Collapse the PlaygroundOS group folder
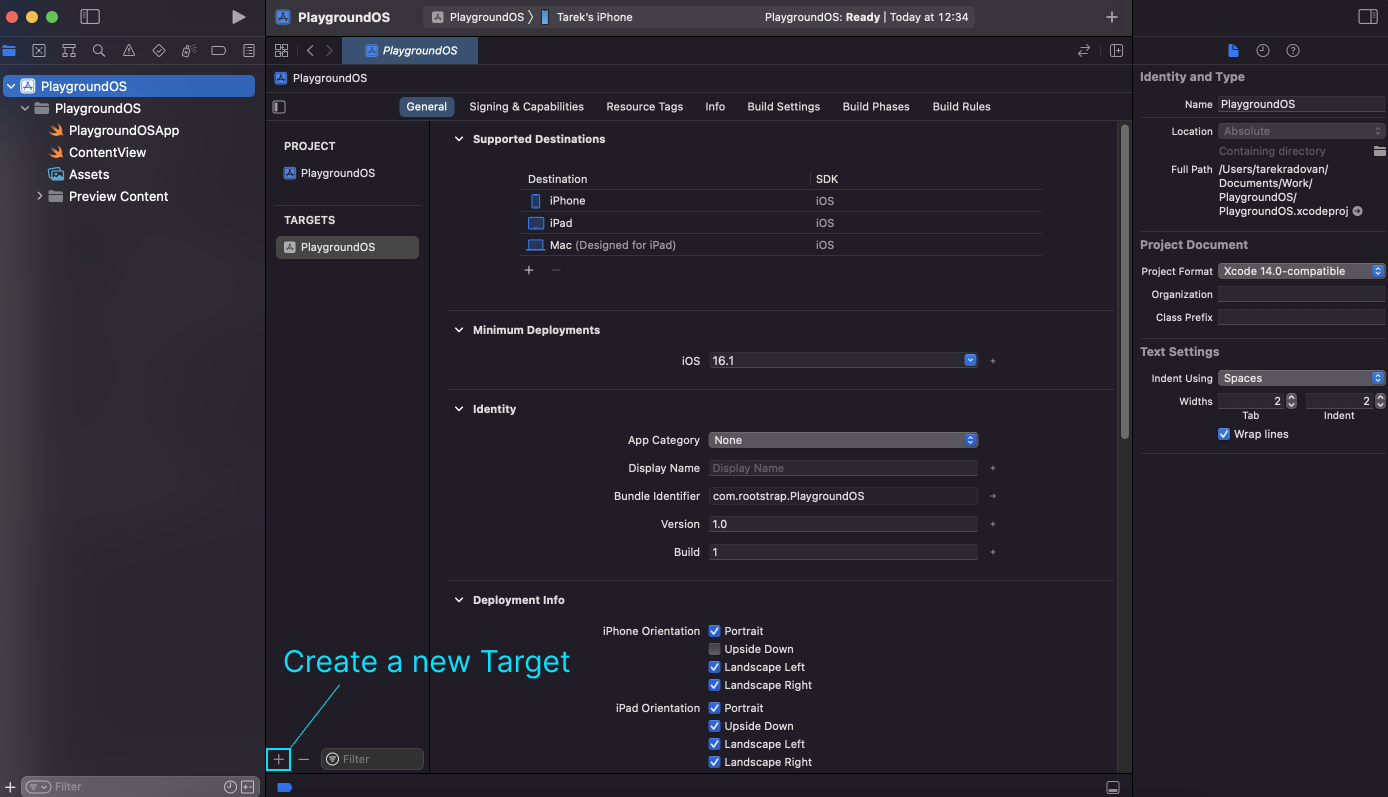The height and width of the screenshot is (797, 1388). pyautogui.click(x=26, y=108)
